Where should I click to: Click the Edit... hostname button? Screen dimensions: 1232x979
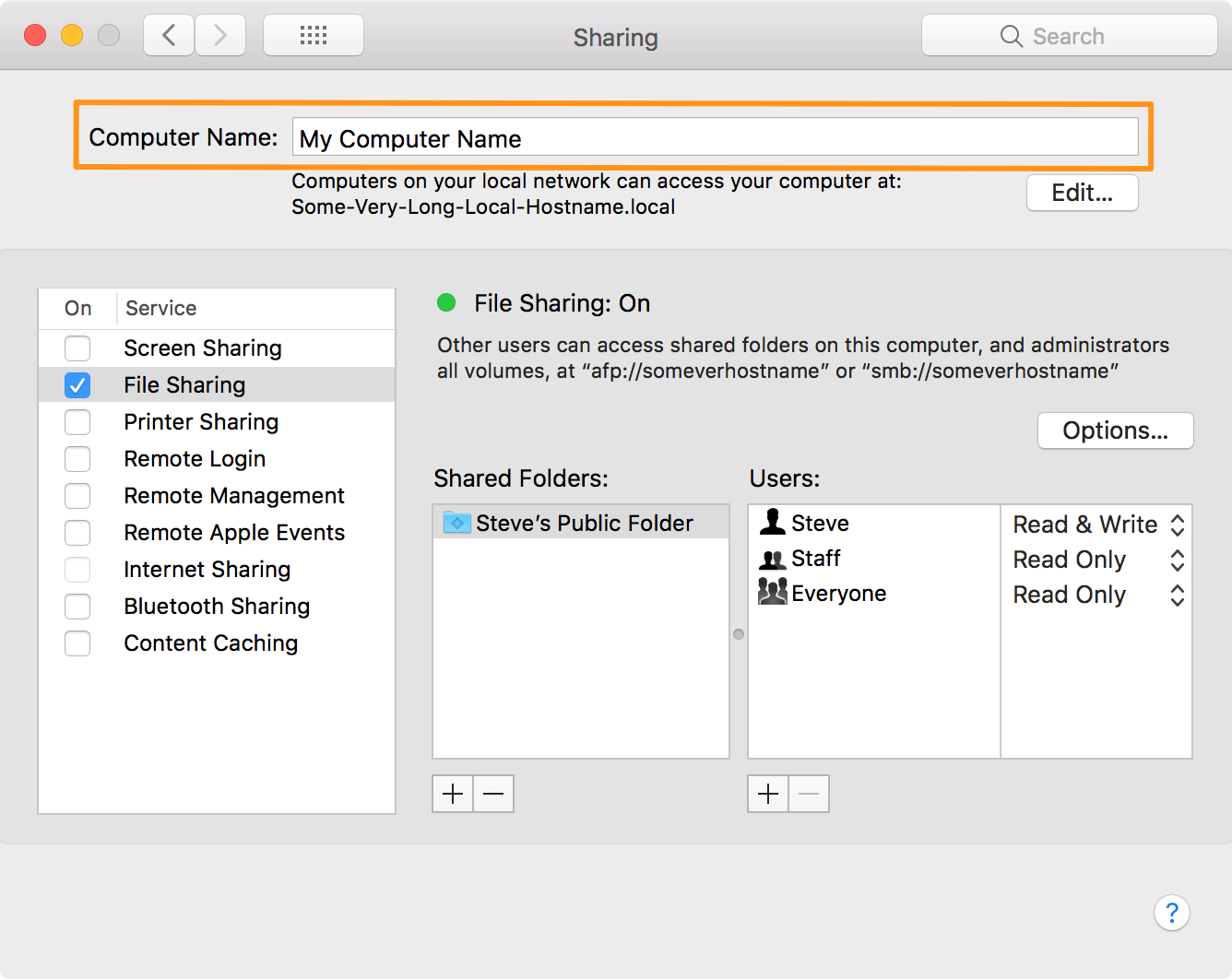pos(1083,193)
